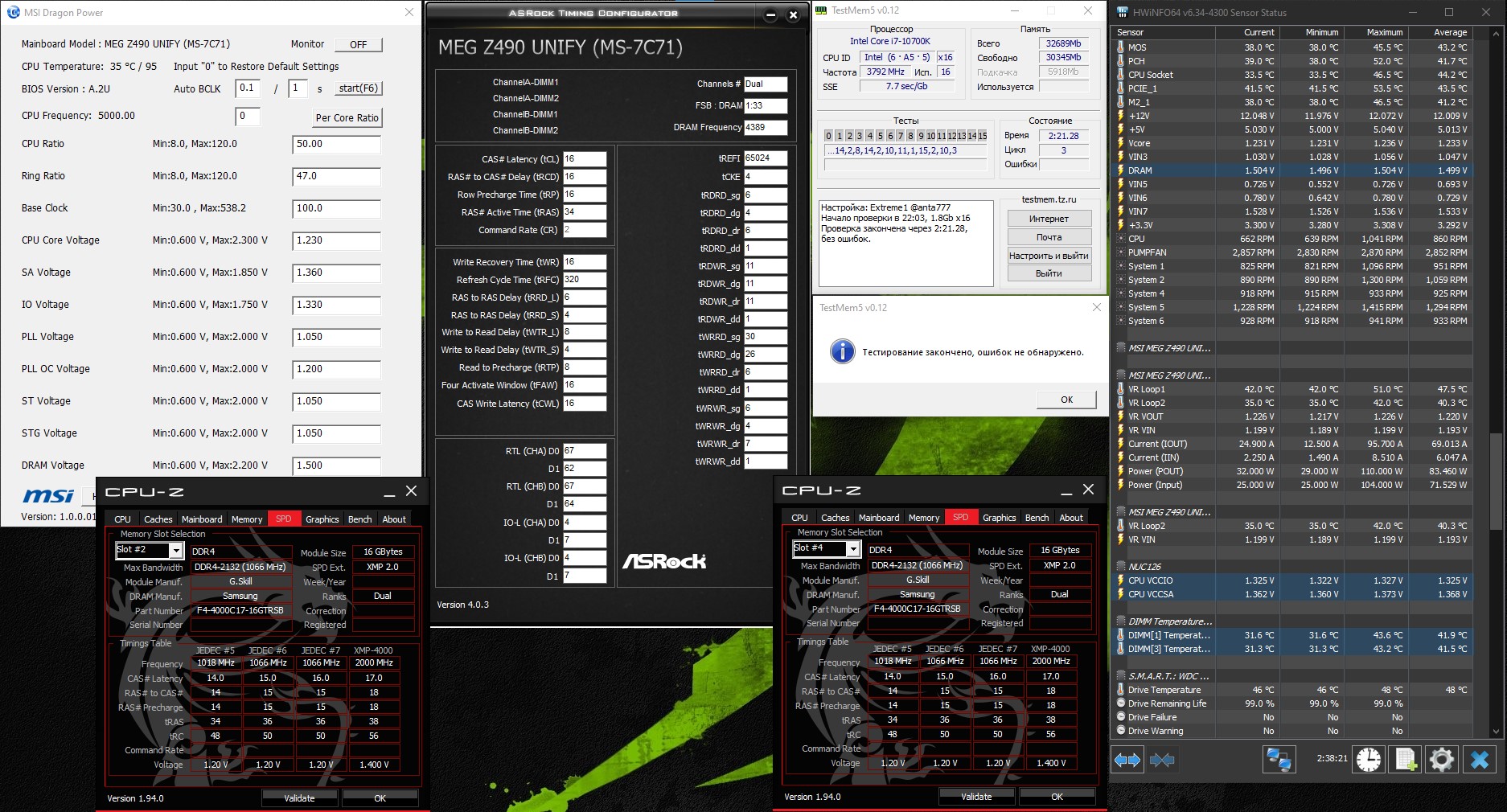Screen dimensions: 1507x812
Task: Click the icon beside Drive Remaining Life
Action: pos(1120,703)
